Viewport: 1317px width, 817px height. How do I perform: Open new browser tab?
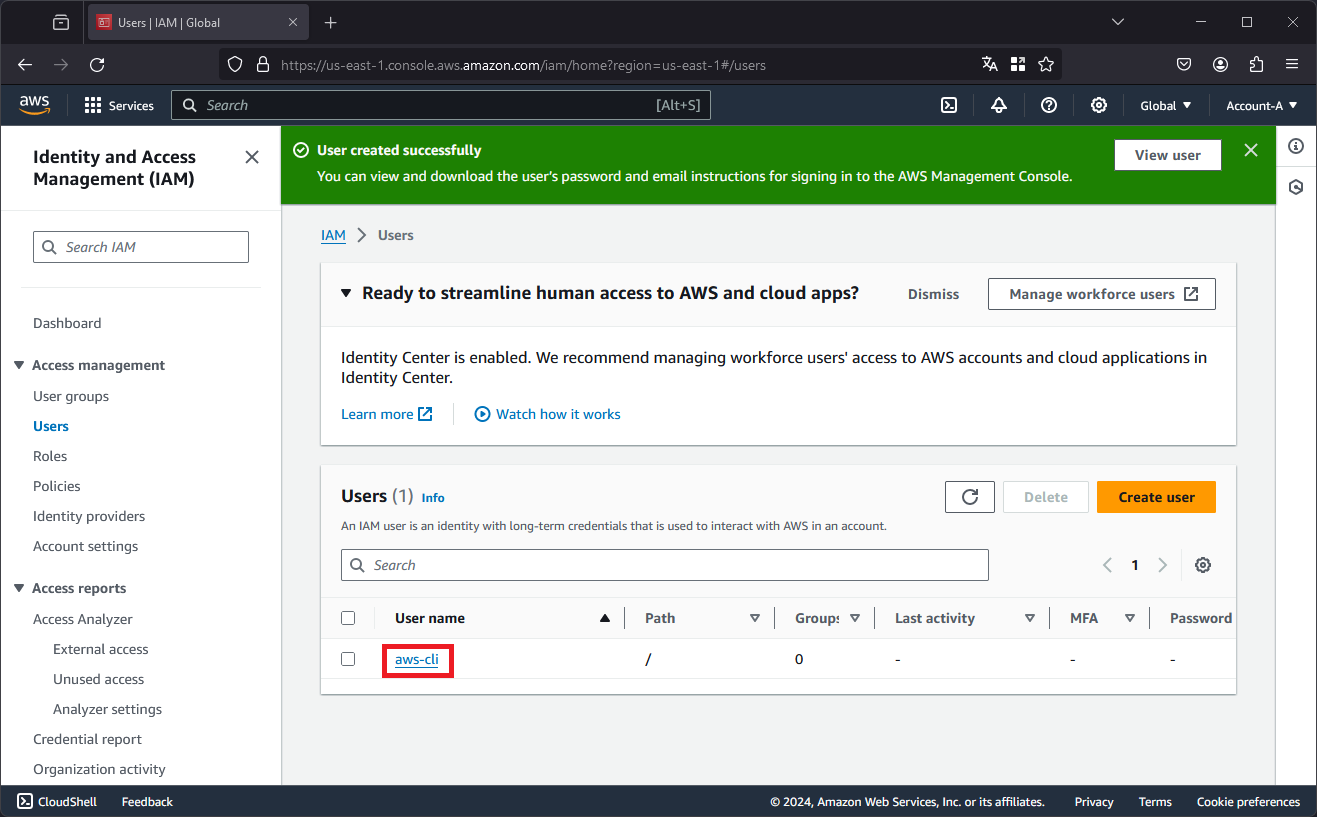[x=331, y=22]
